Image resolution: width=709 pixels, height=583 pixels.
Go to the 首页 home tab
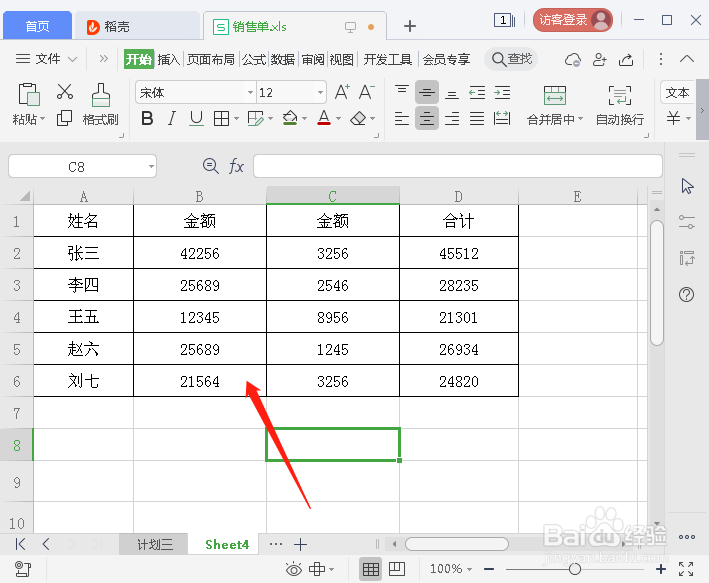click(x=37, y=26)
